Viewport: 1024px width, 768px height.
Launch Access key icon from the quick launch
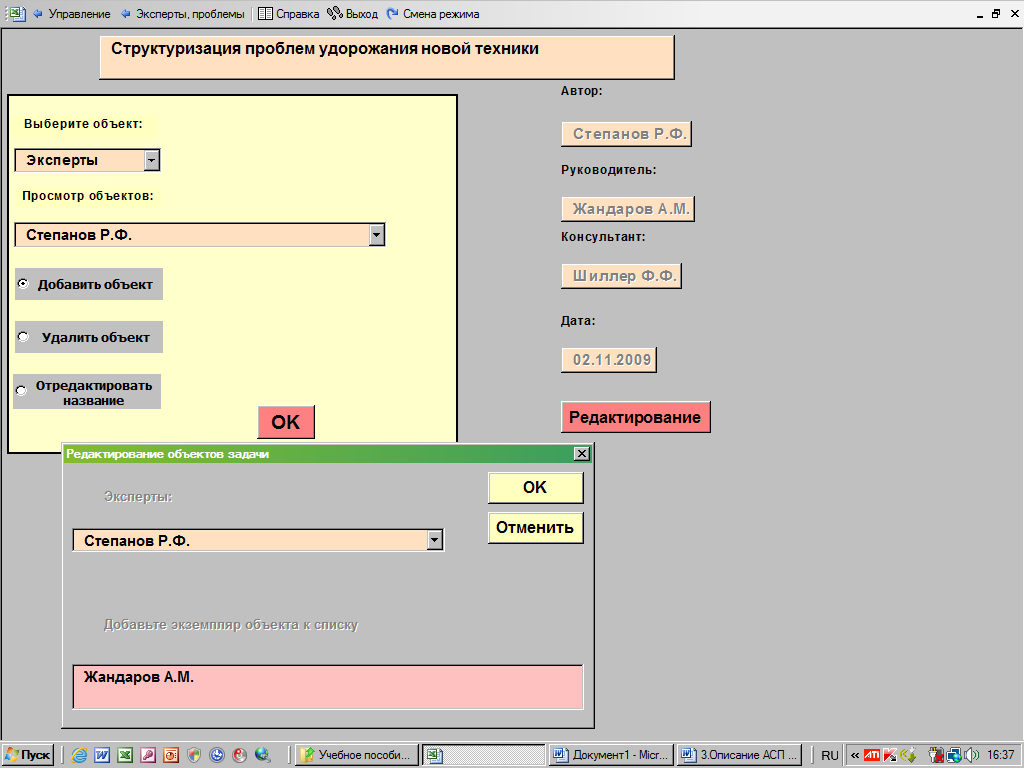coord(148,755)
